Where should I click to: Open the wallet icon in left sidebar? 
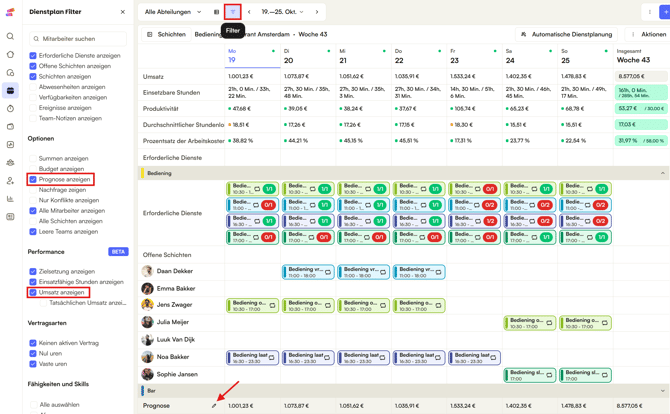(10, 126)
